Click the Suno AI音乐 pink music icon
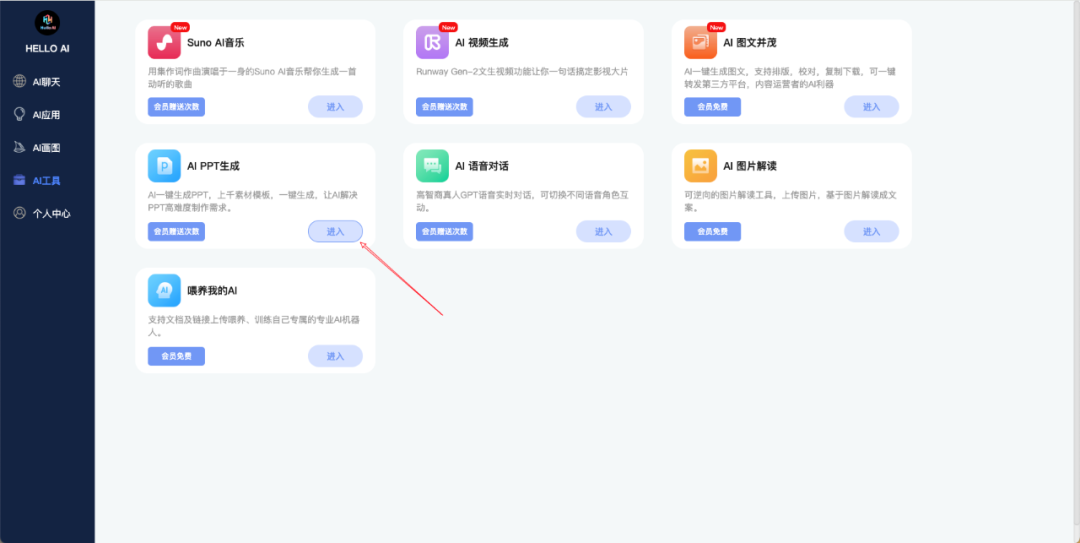 click(164, 42)
